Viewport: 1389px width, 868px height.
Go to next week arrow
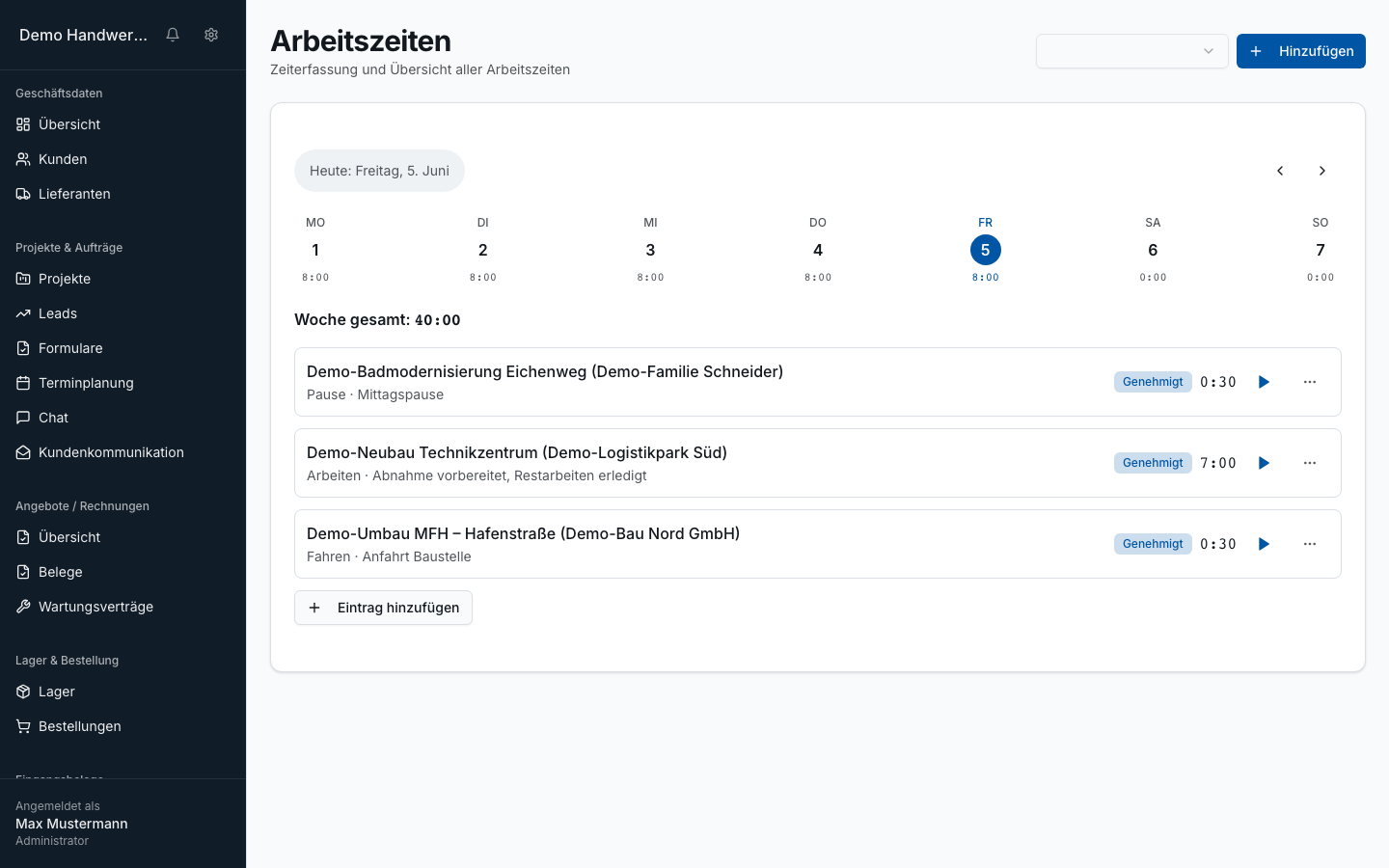tap(1322, 171)
